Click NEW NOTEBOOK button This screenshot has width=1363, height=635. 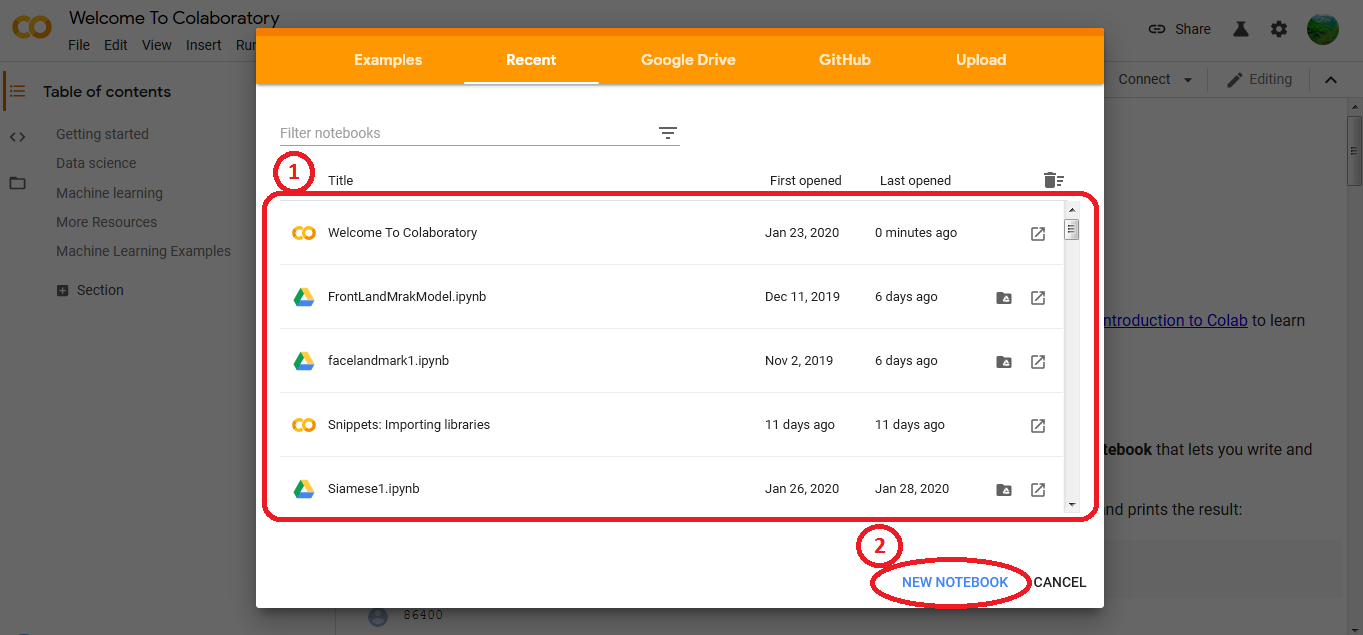955,582
